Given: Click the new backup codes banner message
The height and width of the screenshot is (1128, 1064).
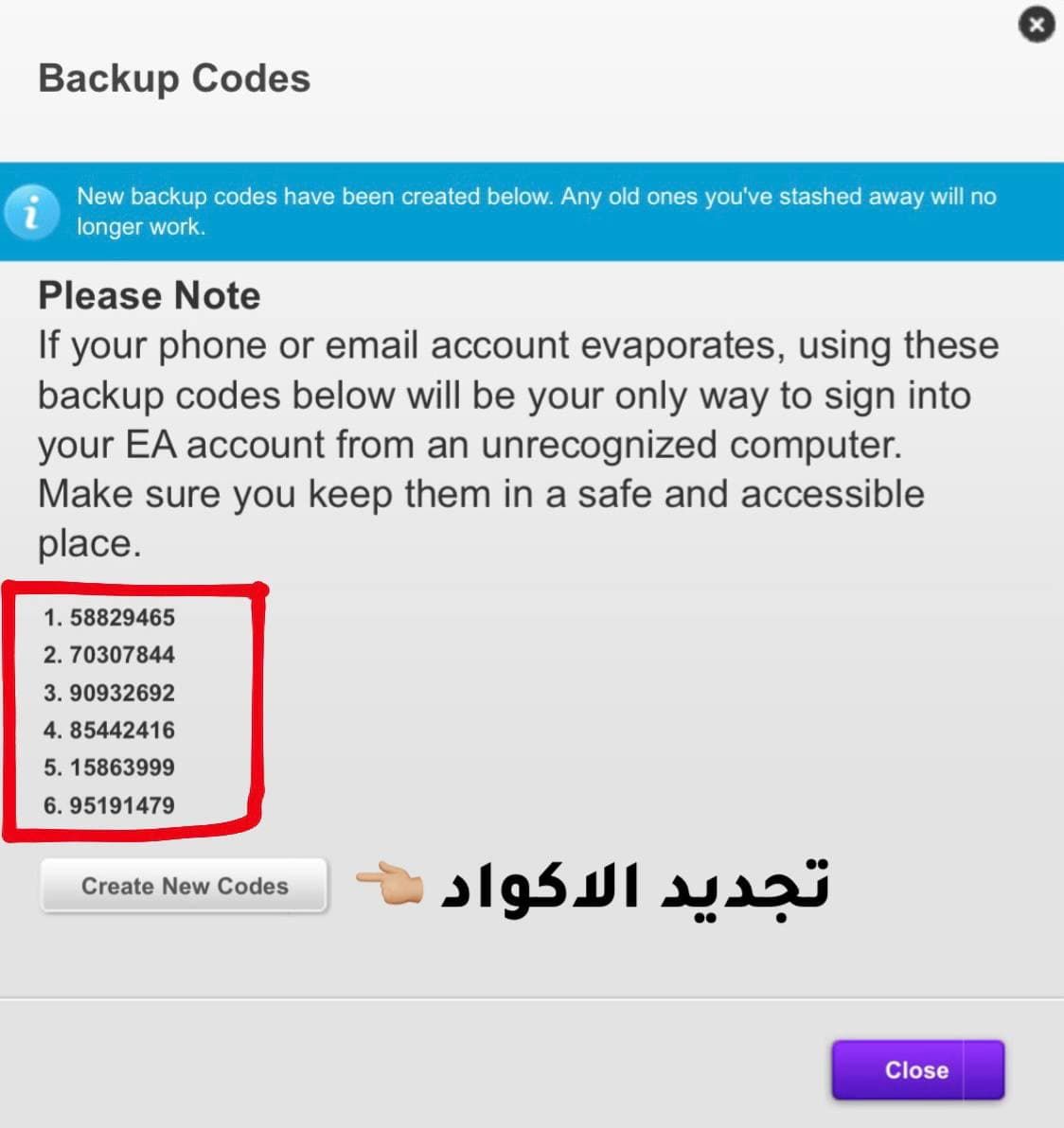Looking at the screenshot, I should pos(536,197).
